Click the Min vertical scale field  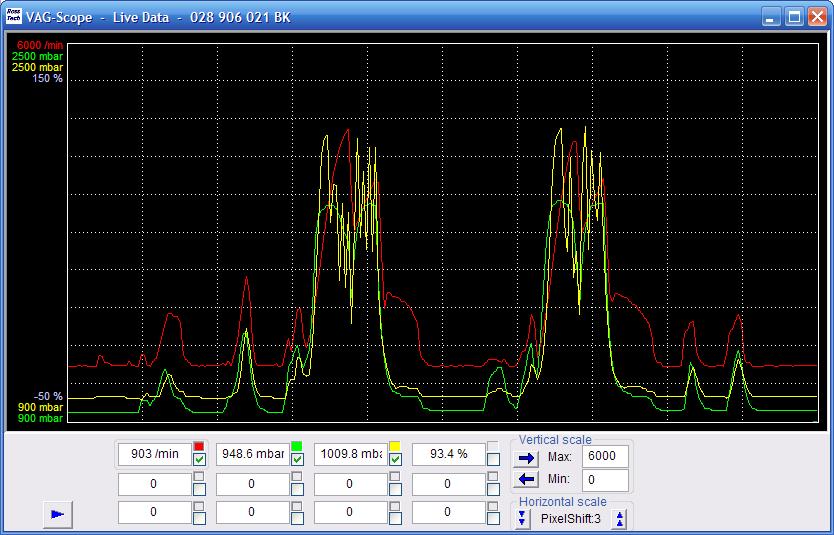click(606, 480)
